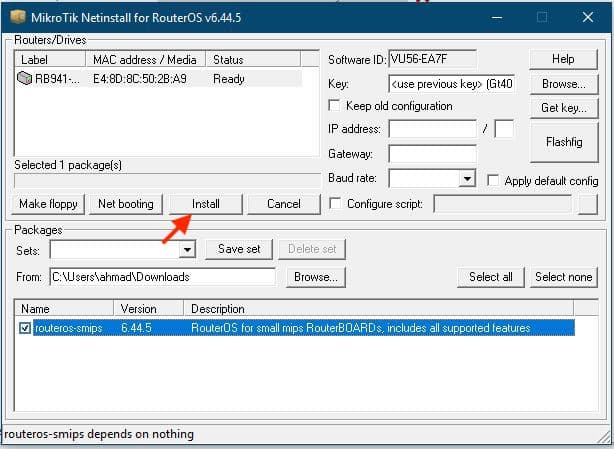
Task: Click Select all packages button
Action: click(491, 277)
